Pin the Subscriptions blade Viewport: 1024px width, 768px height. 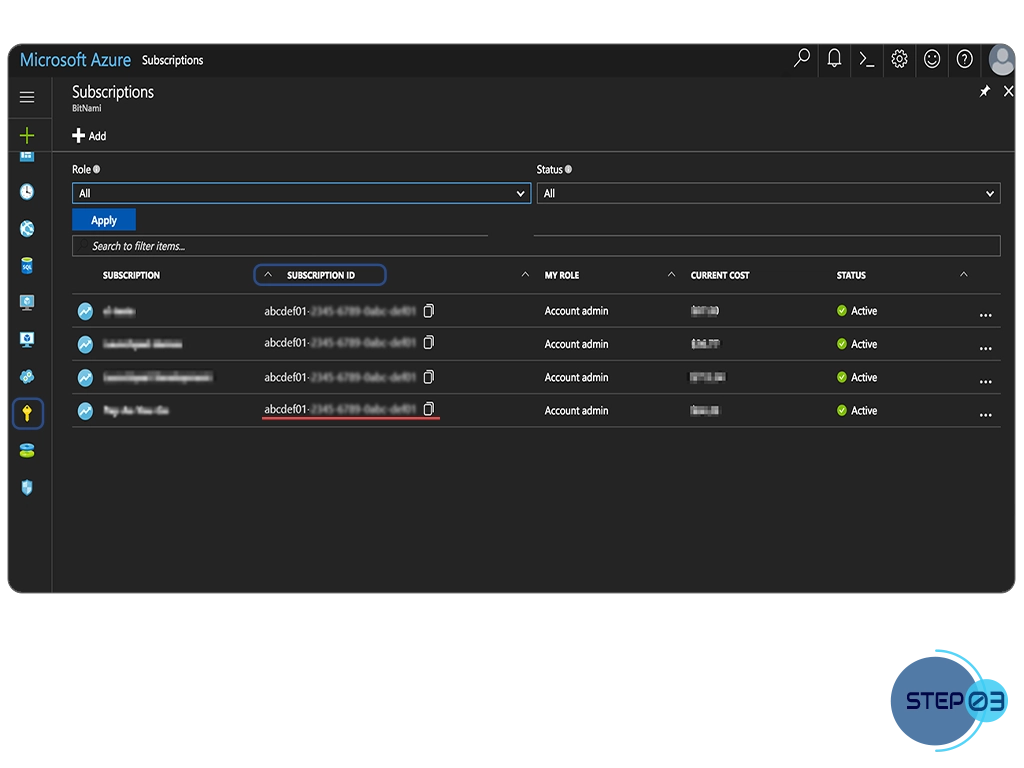tap(984, 91)
